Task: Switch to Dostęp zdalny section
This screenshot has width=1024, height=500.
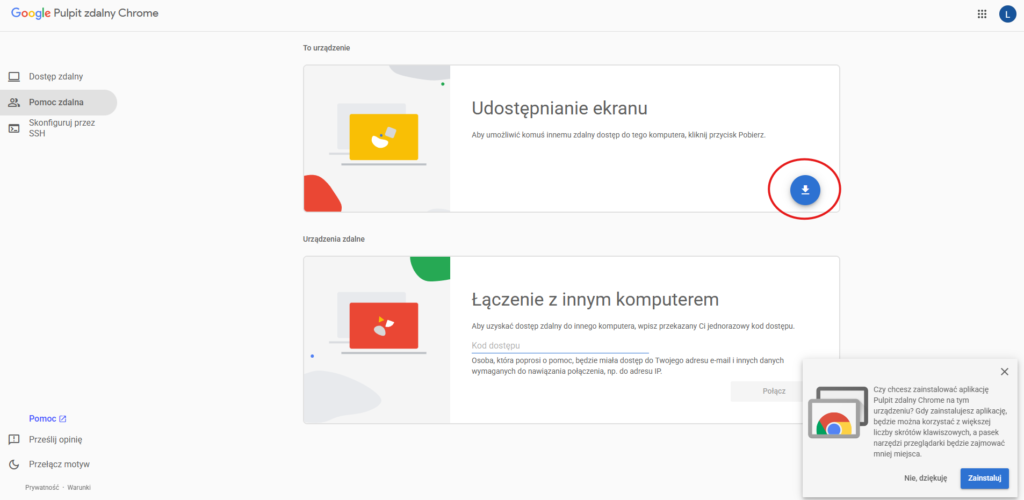Action: [x=58, y=76]
